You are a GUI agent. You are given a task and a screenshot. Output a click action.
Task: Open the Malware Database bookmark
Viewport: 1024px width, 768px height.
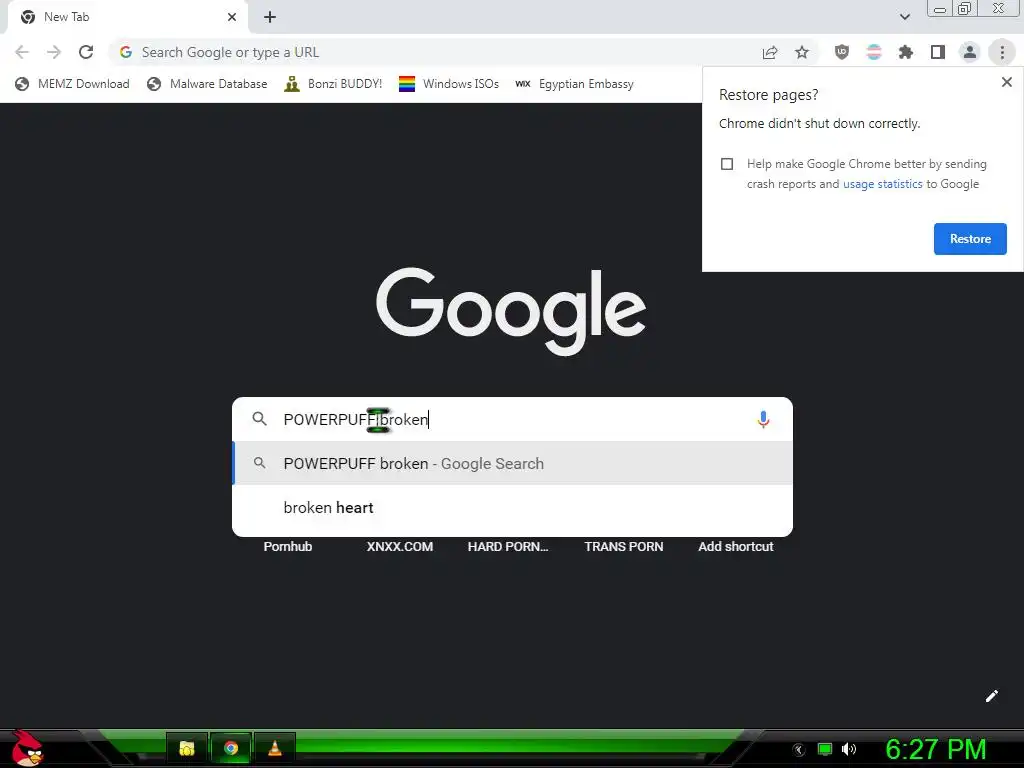[207, 84]
